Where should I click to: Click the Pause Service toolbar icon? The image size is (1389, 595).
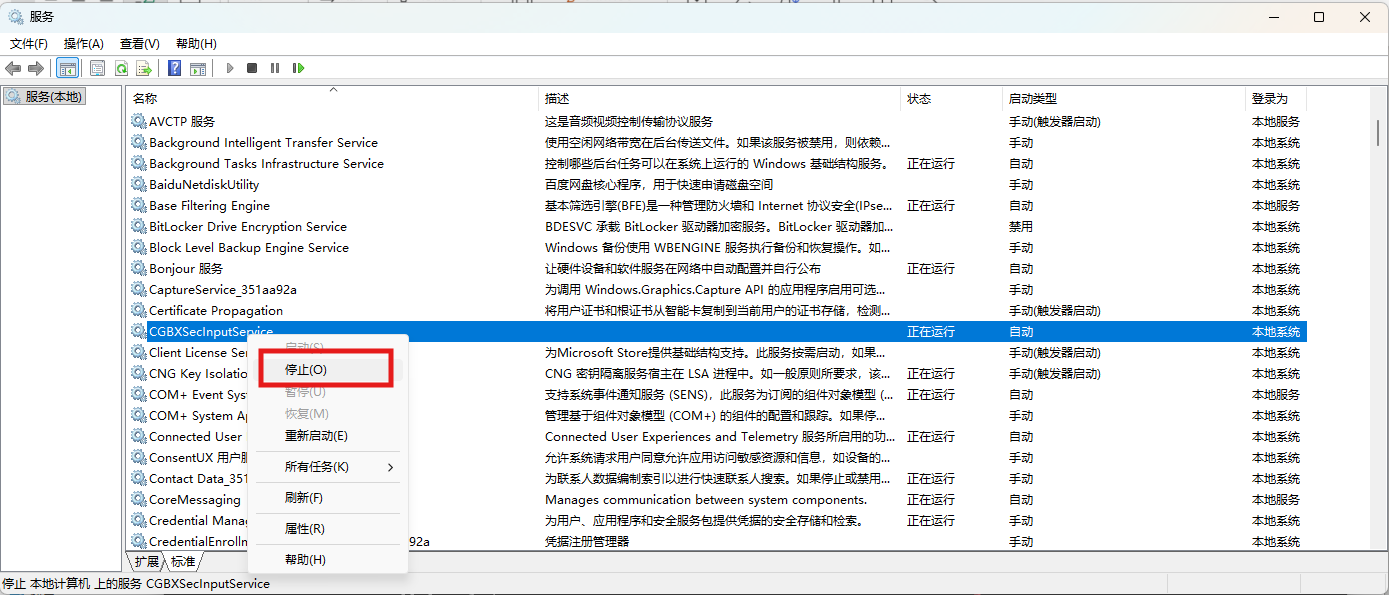pyautogui.click(x=275, y=68)
